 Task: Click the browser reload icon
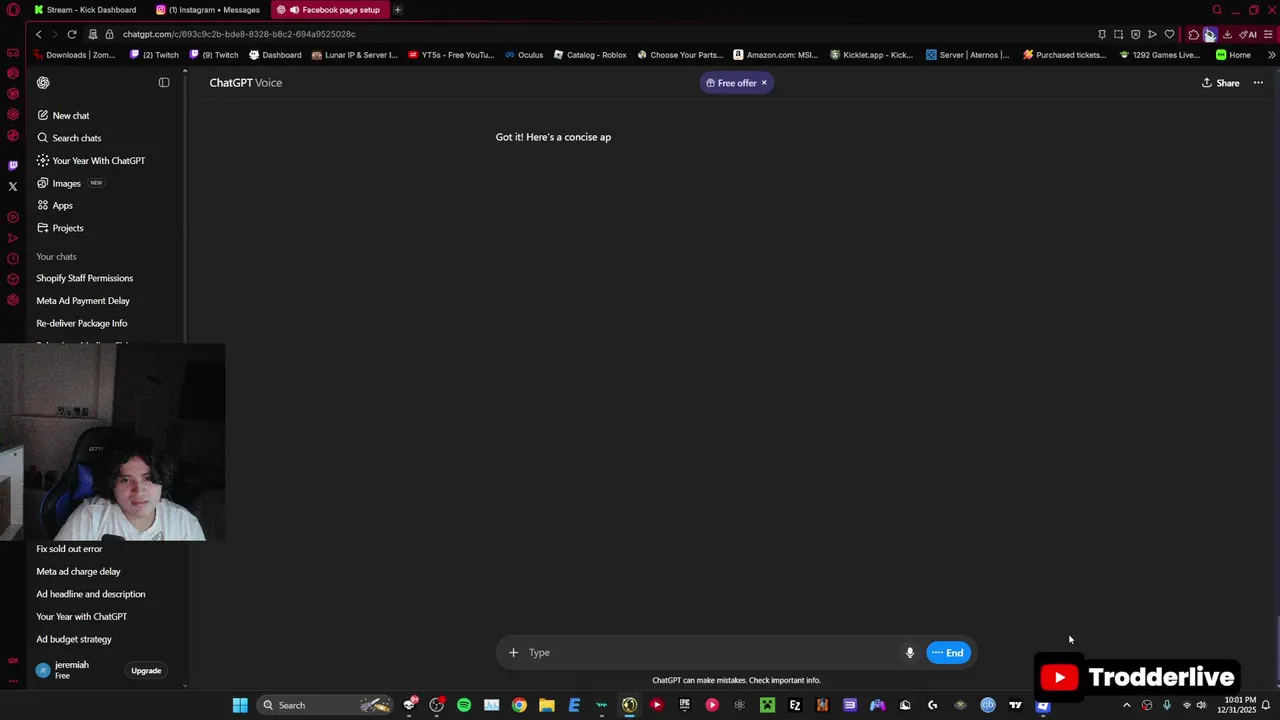(72, 34)
